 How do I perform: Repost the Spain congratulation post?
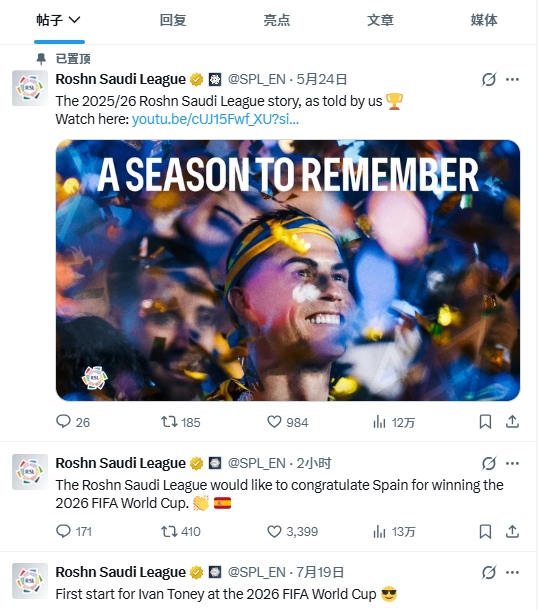pos(169,531)
